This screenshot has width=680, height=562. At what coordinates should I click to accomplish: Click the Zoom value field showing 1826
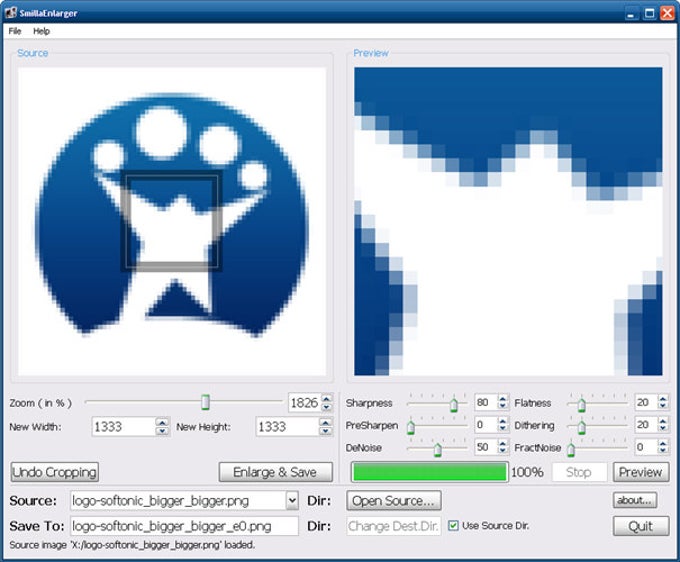[x=304, y=403]
